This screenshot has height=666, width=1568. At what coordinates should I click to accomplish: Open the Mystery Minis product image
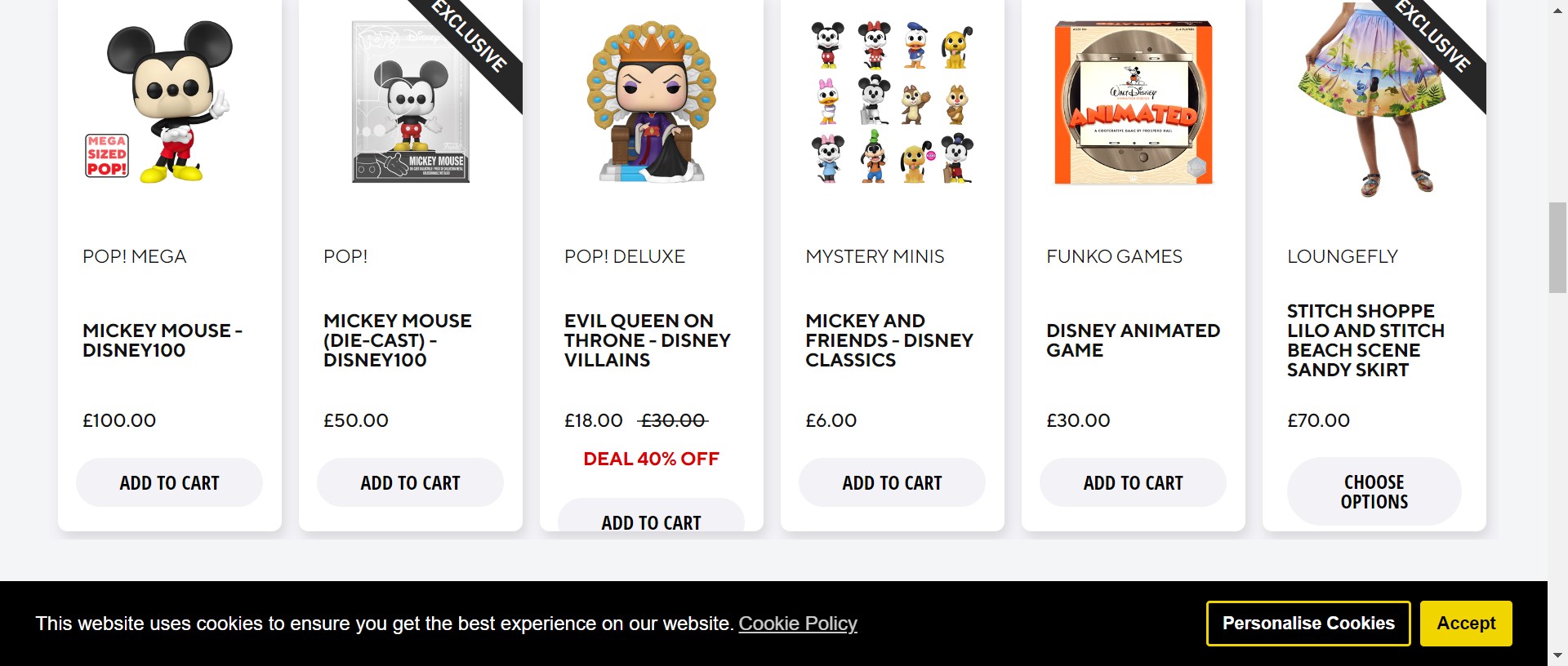click(892, 101)
